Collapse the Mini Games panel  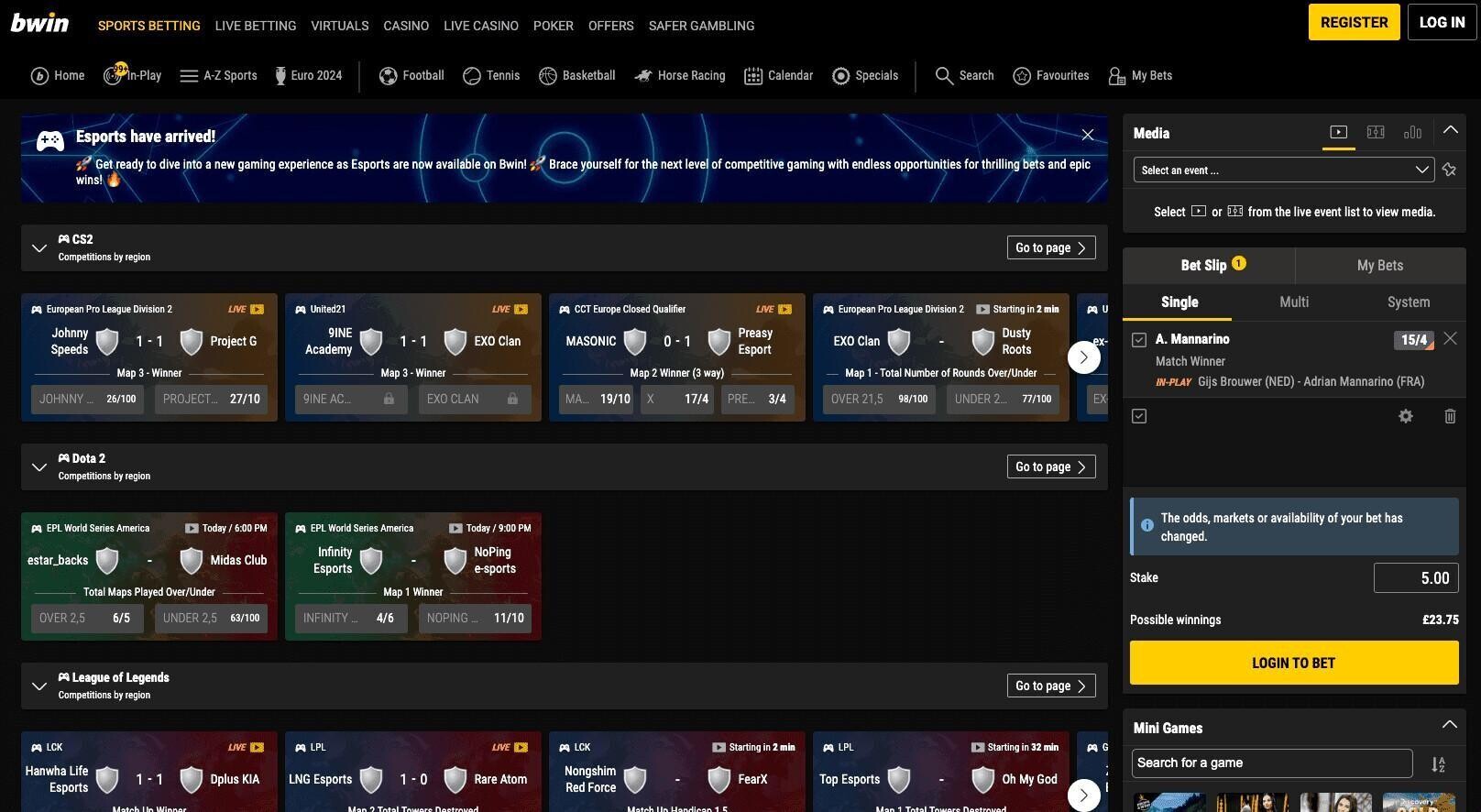point(1450,725)
